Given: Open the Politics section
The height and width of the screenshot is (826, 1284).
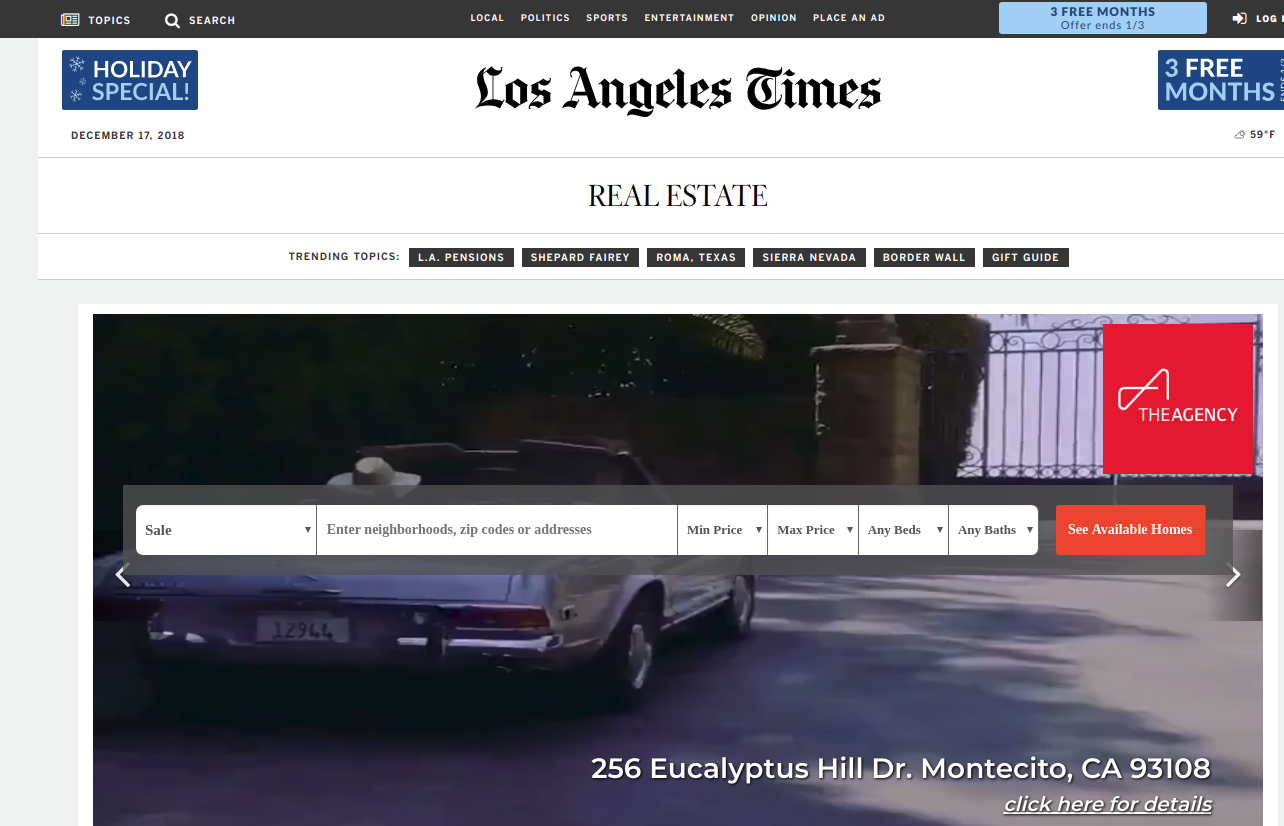Looking at the screenshot, I should tap(545, 18).
